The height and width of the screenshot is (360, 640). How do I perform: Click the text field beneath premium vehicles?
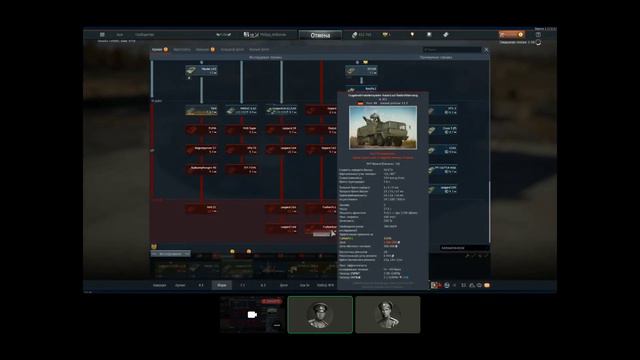[464, 248]
